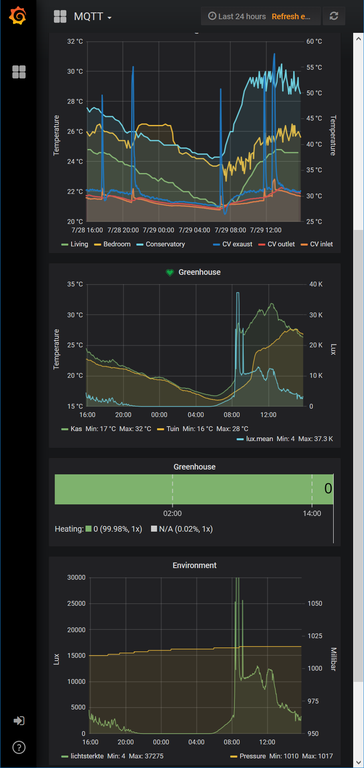Open the help question mark icon
The width and height of the screenshot is (364, 768).
click(19, 747)
